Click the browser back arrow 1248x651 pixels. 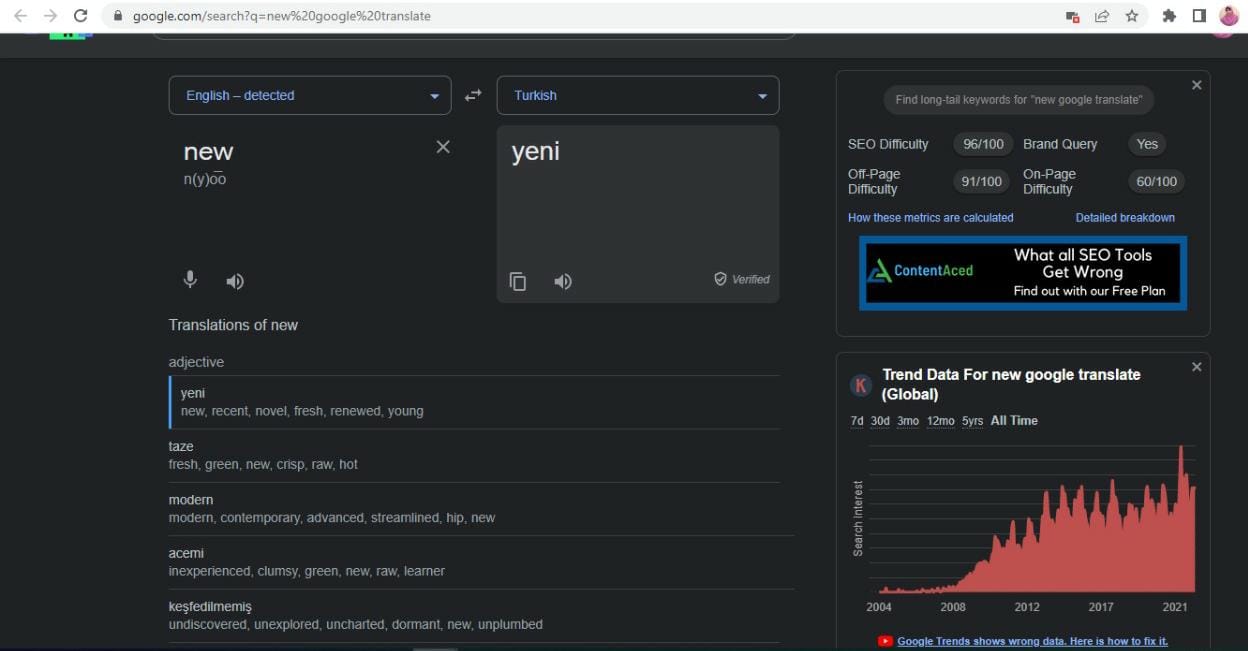[20, 16]
